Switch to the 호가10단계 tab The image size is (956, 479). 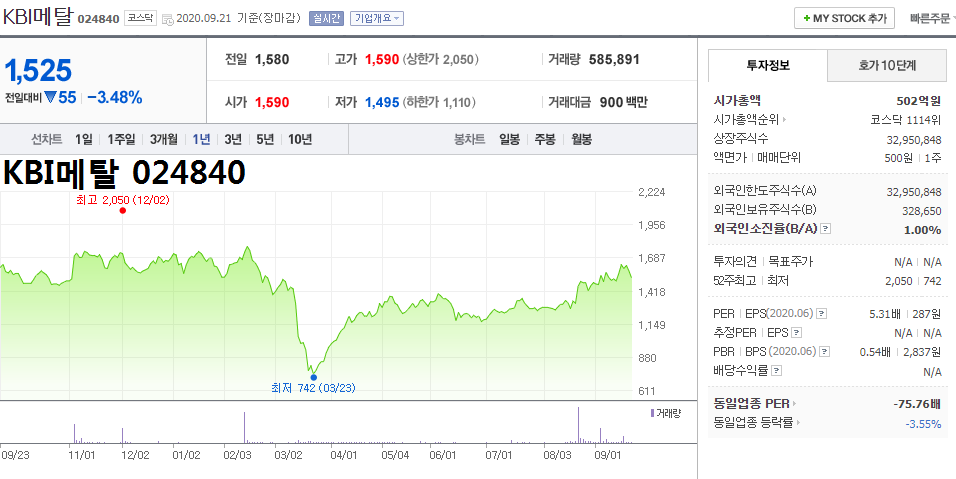tap(887, 66)
